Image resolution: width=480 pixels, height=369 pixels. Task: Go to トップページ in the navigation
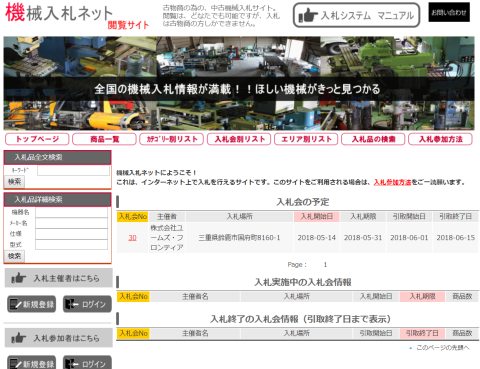(37, 139)
